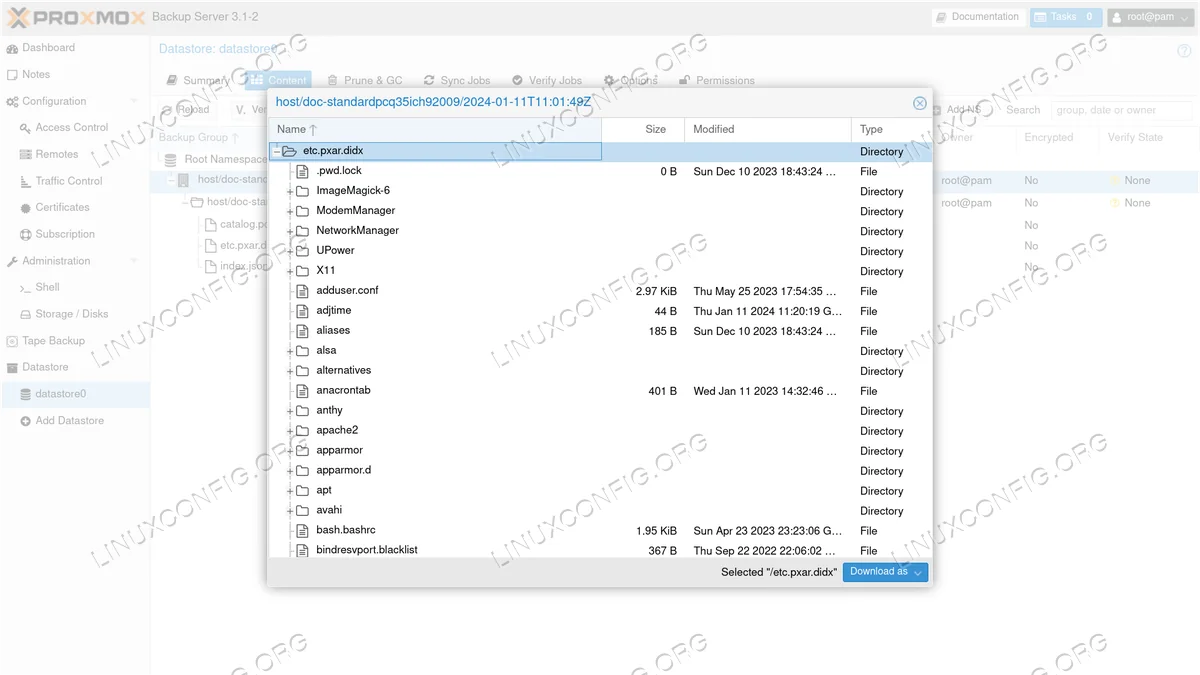Open the Summary tab
Viewport: 1200px width, 675px height.
(x=198, y=80)
